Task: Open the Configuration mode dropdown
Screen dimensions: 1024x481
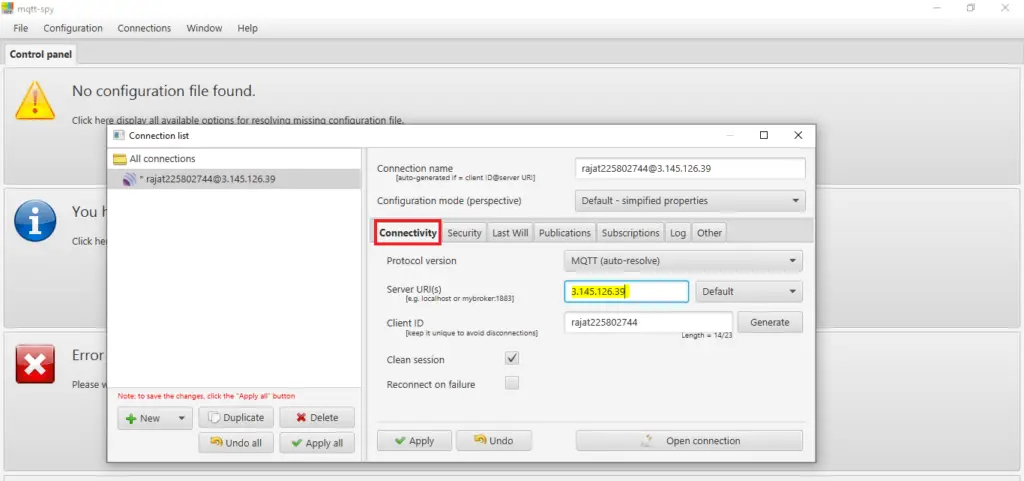Action: [690, 201]
